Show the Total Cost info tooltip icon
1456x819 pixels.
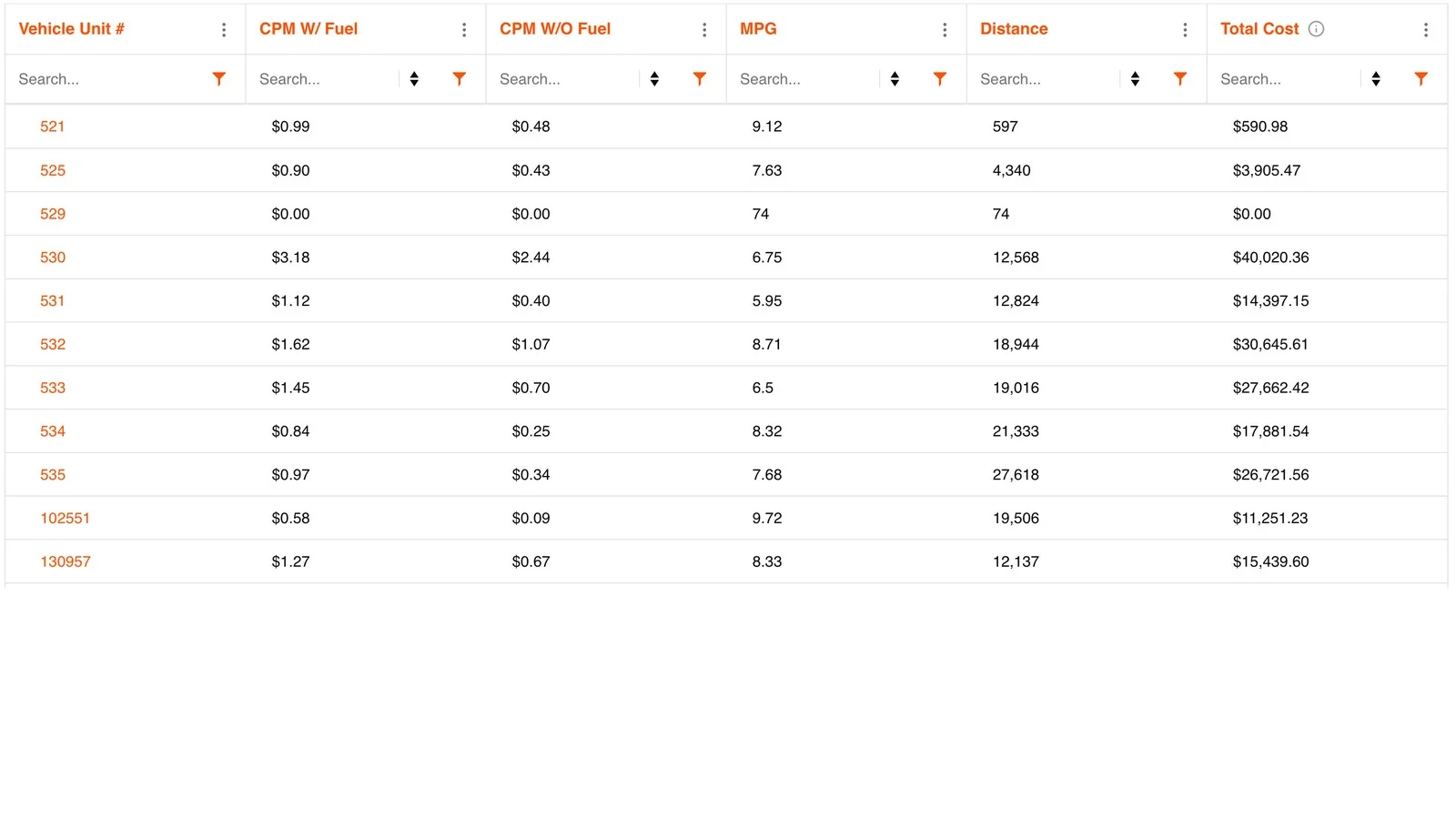click(x=1316, y=29)
